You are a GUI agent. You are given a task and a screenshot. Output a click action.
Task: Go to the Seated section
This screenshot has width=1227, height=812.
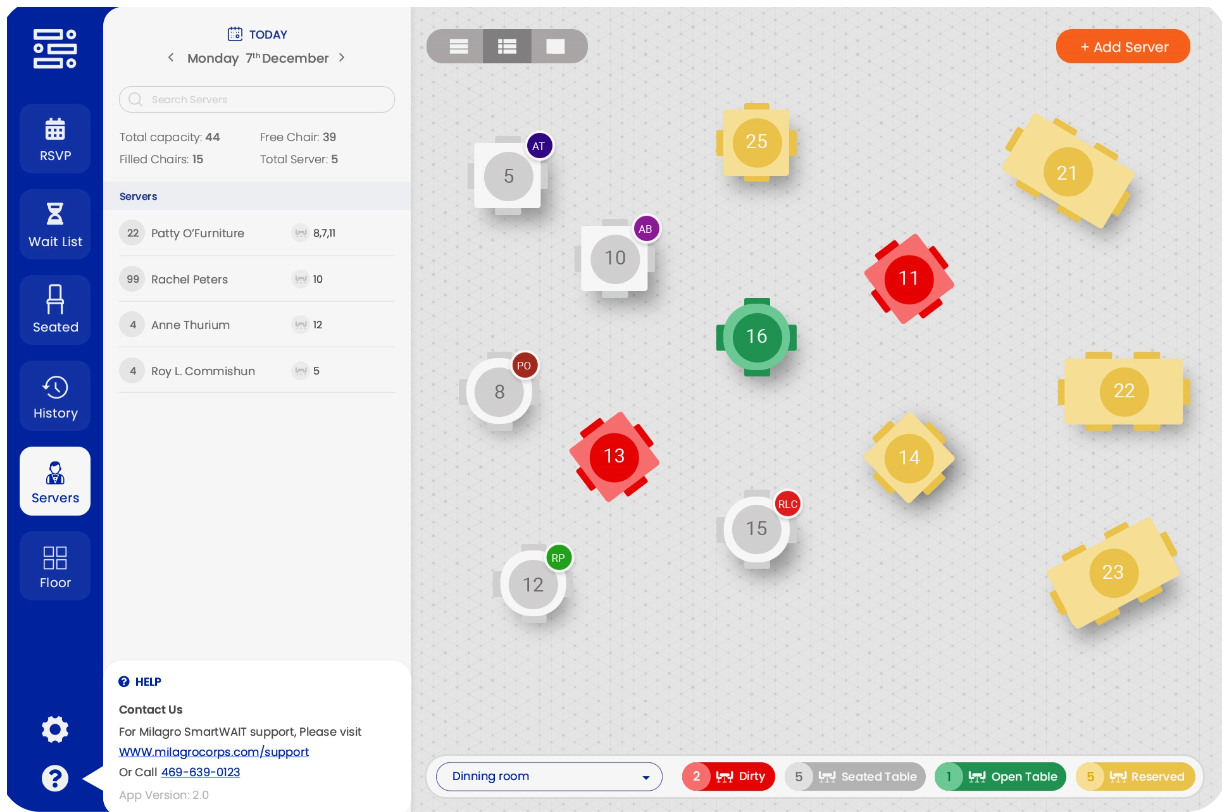click(x=55, y=310)
